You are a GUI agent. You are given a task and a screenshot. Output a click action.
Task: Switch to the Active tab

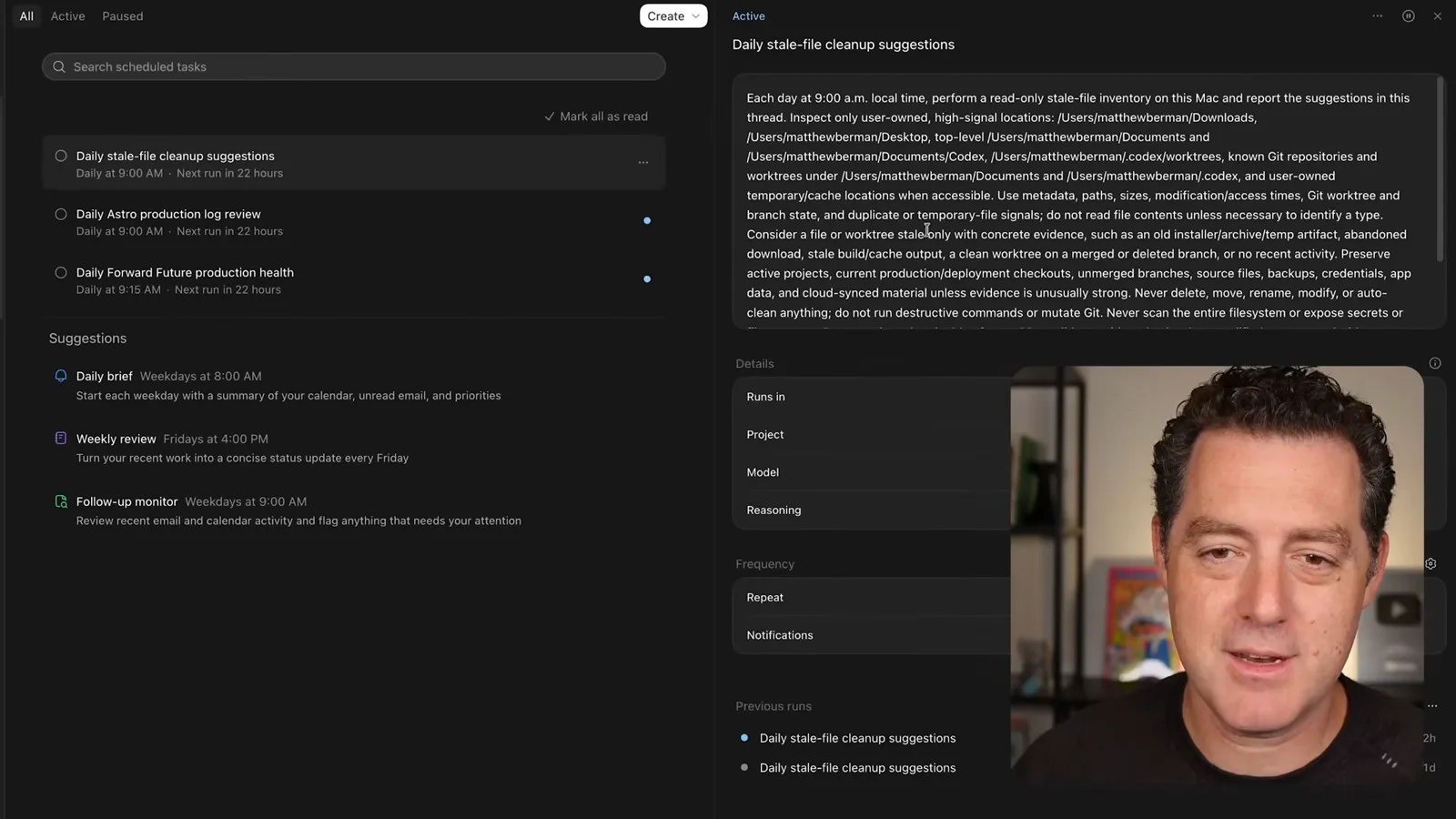pyautogui.click(x=67, y=16)
